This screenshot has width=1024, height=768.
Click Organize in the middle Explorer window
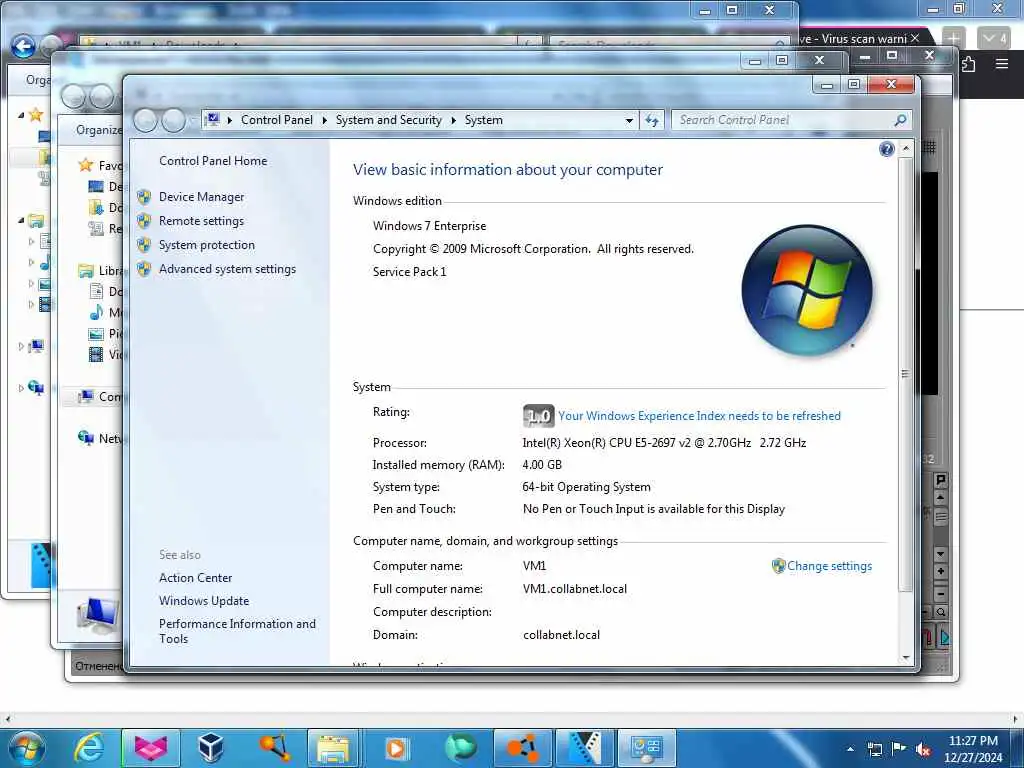pyautogui.click(x=98, y=130)
